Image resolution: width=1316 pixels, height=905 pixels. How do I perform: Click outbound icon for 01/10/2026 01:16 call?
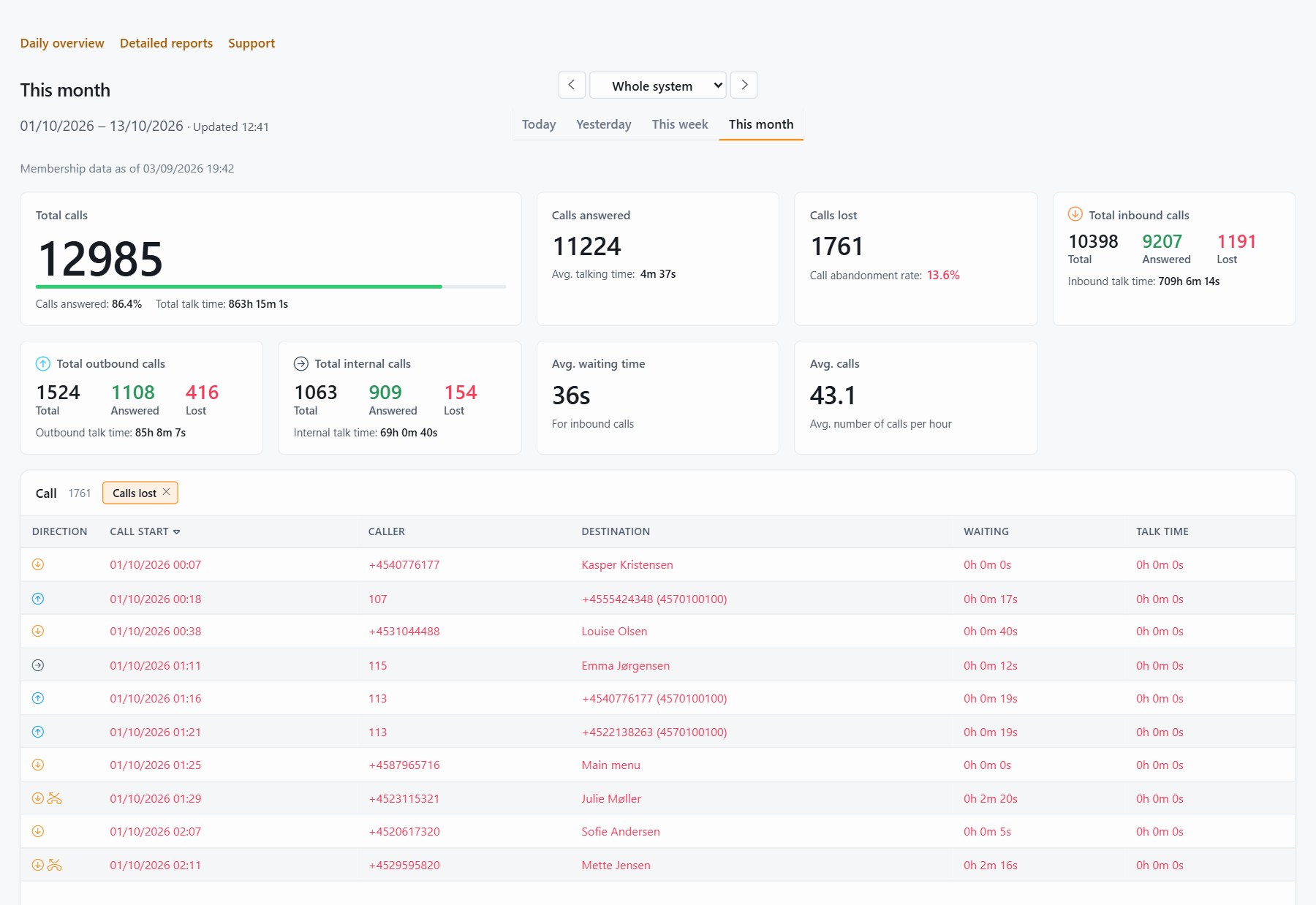pos(38,698)
